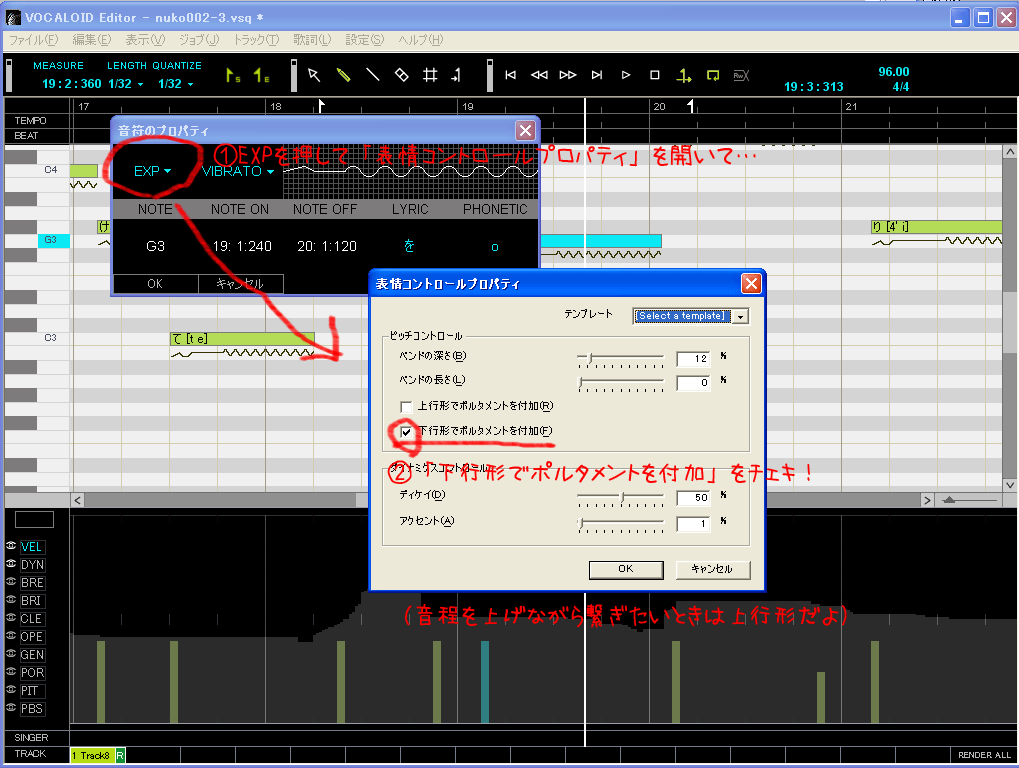Open the EXP dropdown in note properties
The width and height of the screenshot is (1019, 768).
point(152,171)
